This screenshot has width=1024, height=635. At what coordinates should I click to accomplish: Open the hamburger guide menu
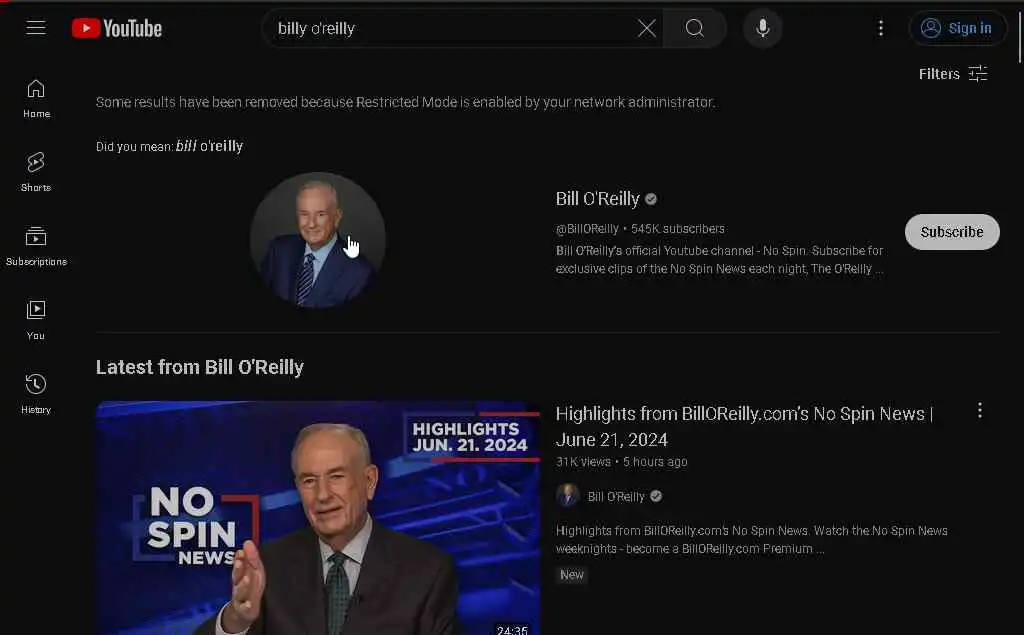pos(36,28)
